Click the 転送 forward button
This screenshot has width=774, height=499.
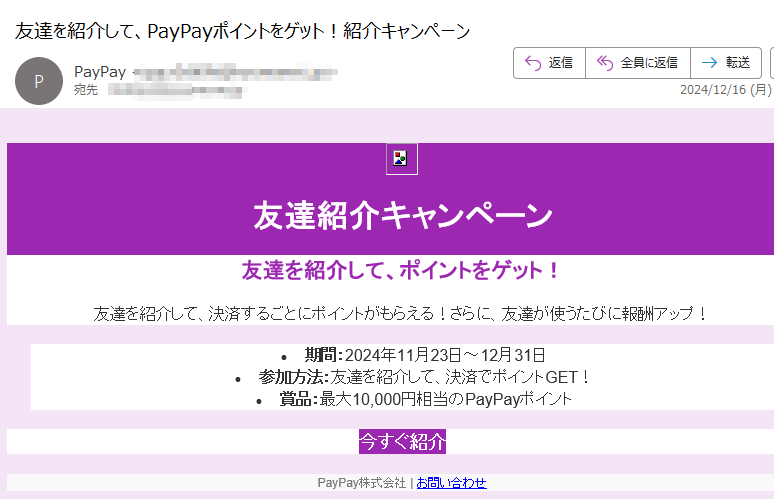click(726, 63)
